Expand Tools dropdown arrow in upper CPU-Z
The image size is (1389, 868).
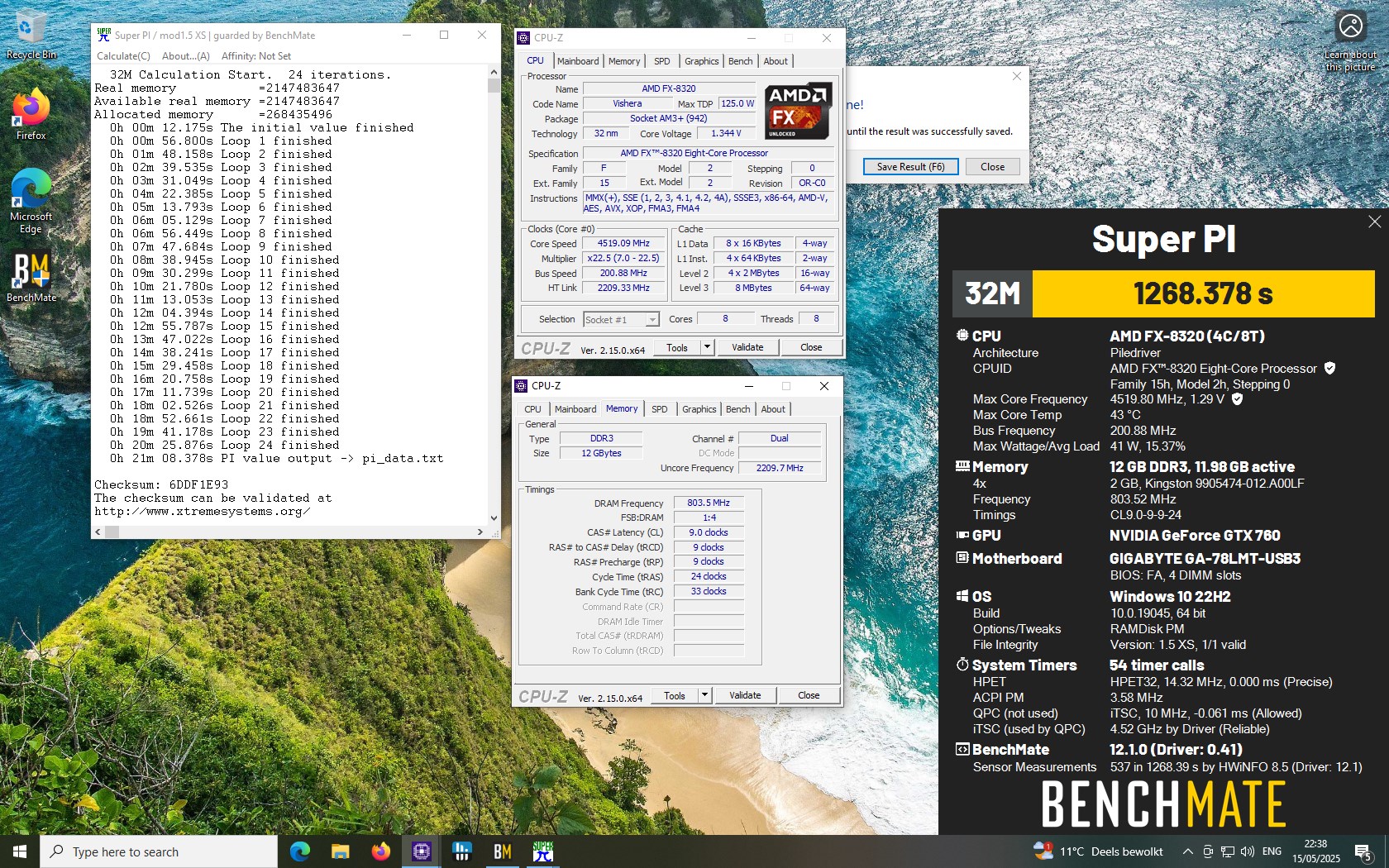coord(707,347)
